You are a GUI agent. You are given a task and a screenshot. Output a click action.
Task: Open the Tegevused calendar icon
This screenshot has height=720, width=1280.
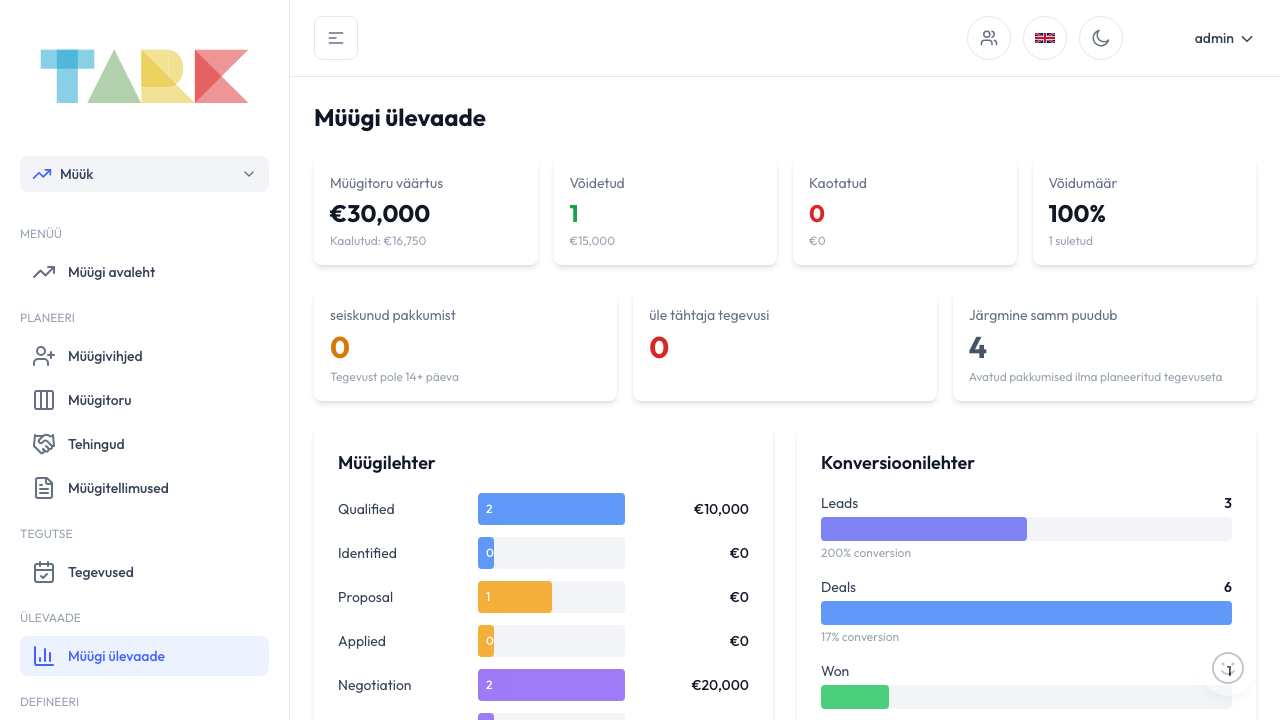[44, 572]
